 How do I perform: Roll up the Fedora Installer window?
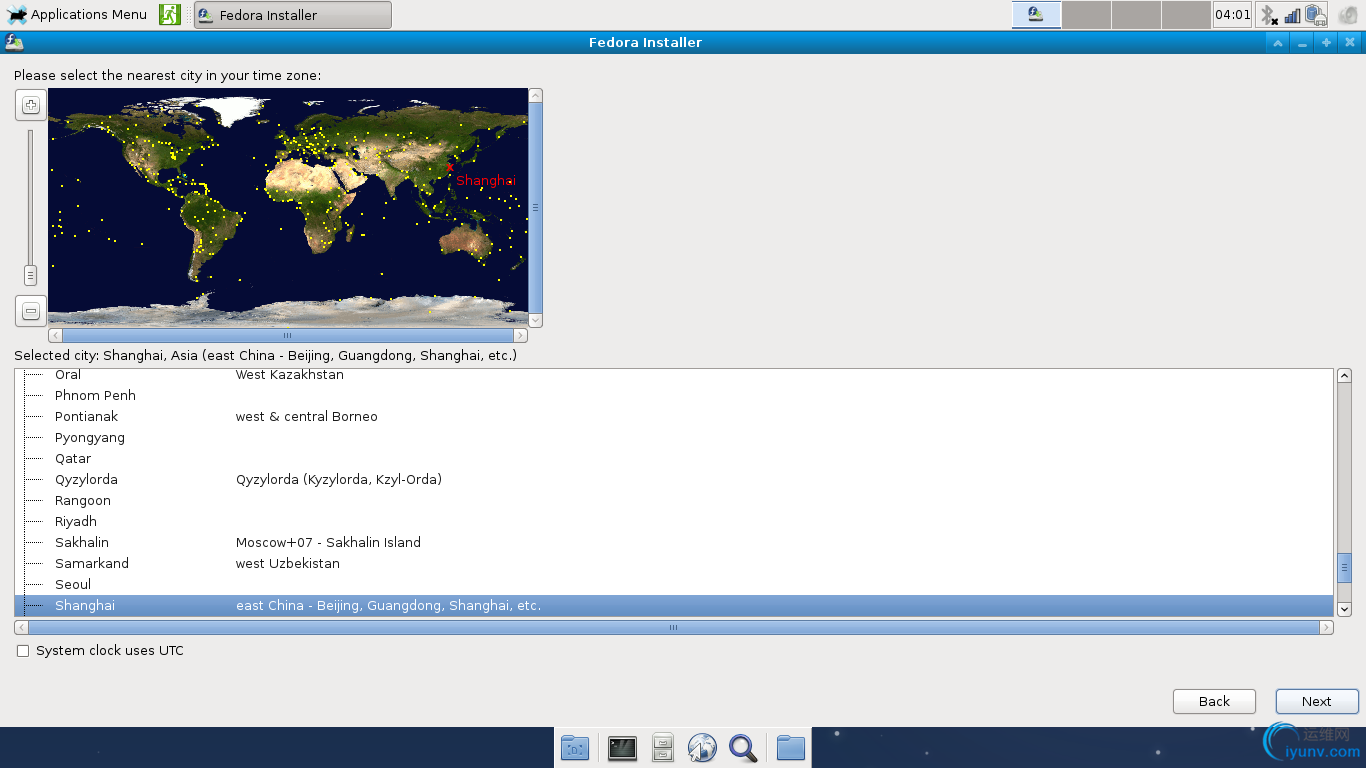coord(1278,43)
